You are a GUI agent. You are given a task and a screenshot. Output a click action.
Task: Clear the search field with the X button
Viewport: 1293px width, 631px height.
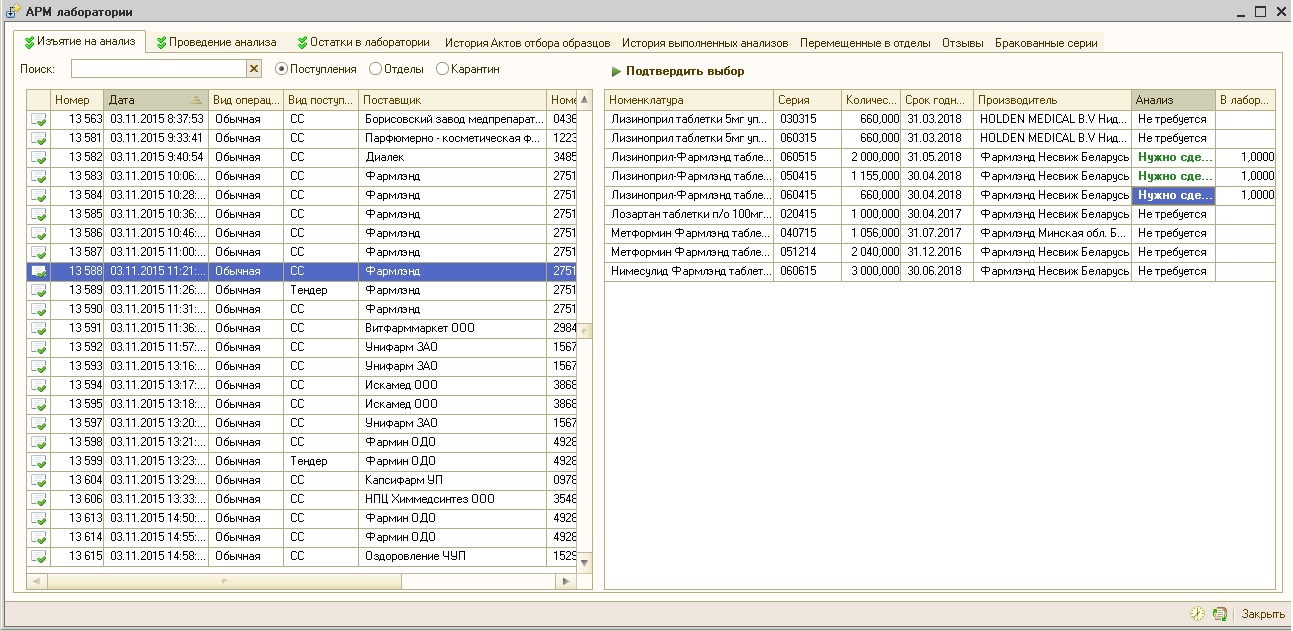[x=254, y=69]
